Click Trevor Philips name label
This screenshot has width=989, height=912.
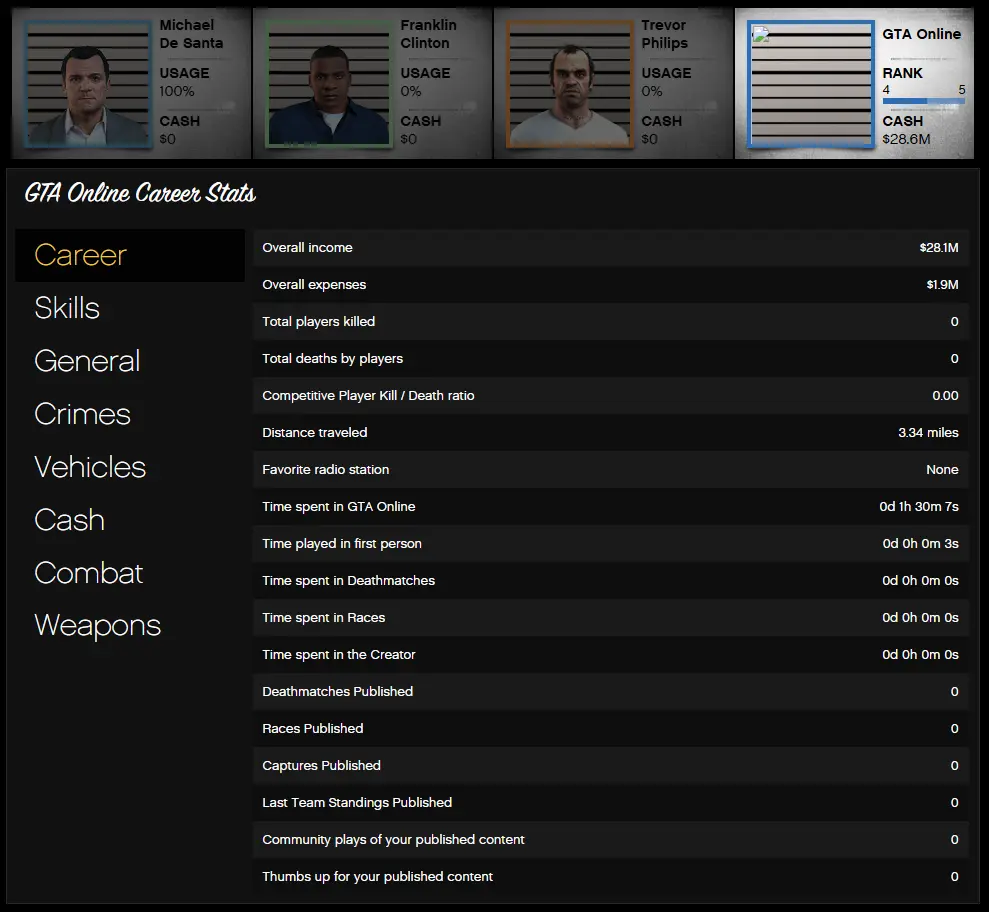[664, 34]
